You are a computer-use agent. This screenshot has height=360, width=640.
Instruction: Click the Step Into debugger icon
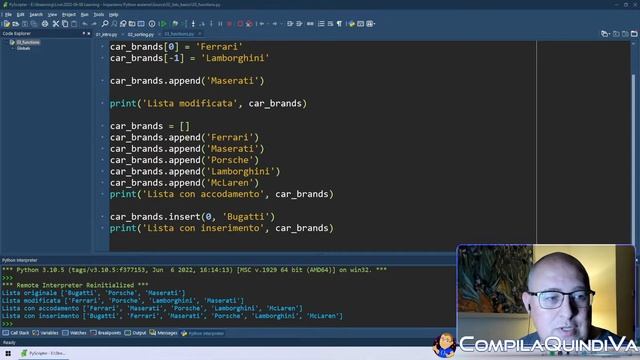(193, 24)
